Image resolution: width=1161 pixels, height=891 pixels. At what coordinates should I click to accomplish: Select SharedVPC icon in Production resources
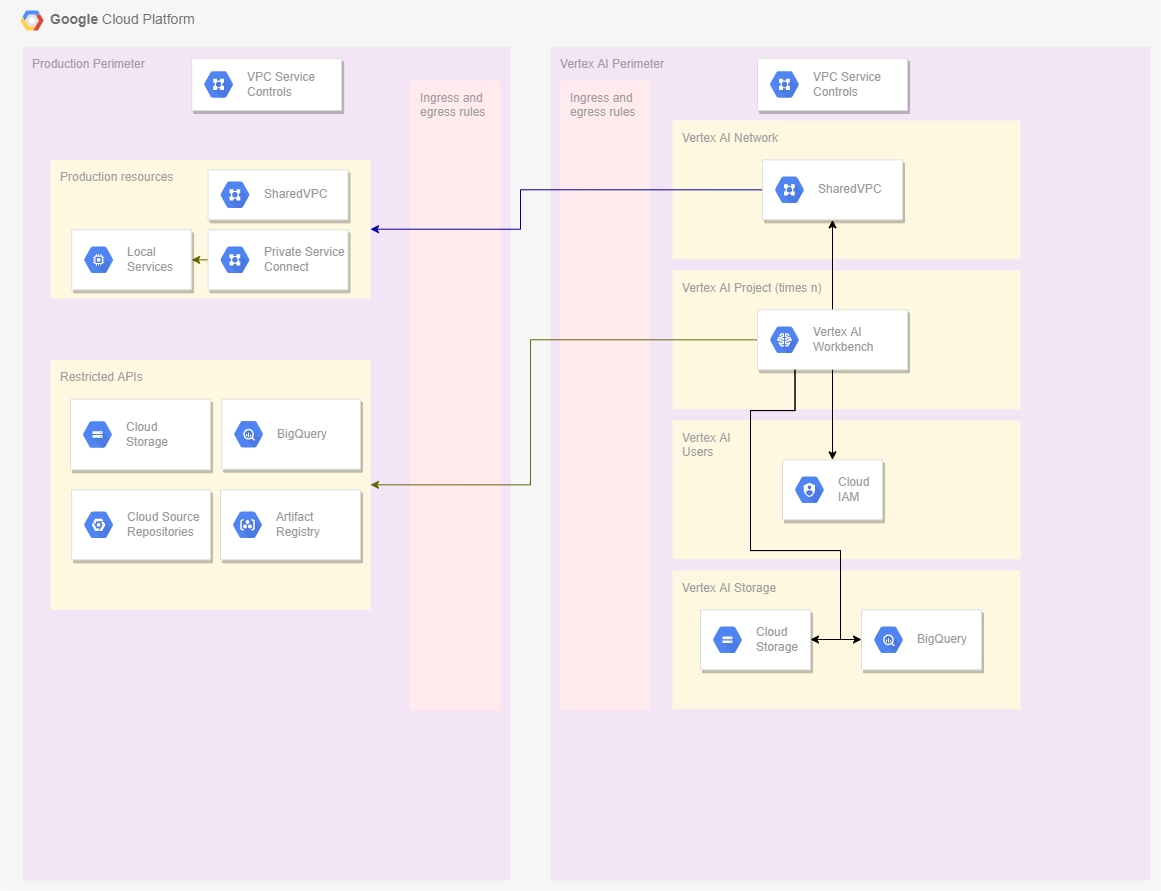click(235, 195)
